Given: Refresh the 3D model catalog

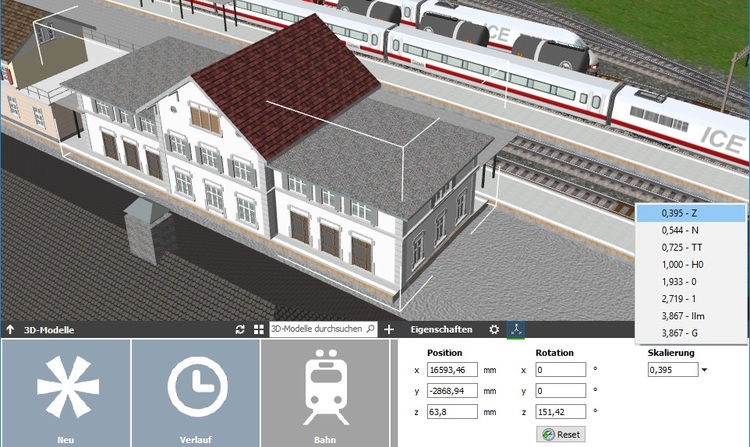Looking at the screenshot, I should (240, 329).
